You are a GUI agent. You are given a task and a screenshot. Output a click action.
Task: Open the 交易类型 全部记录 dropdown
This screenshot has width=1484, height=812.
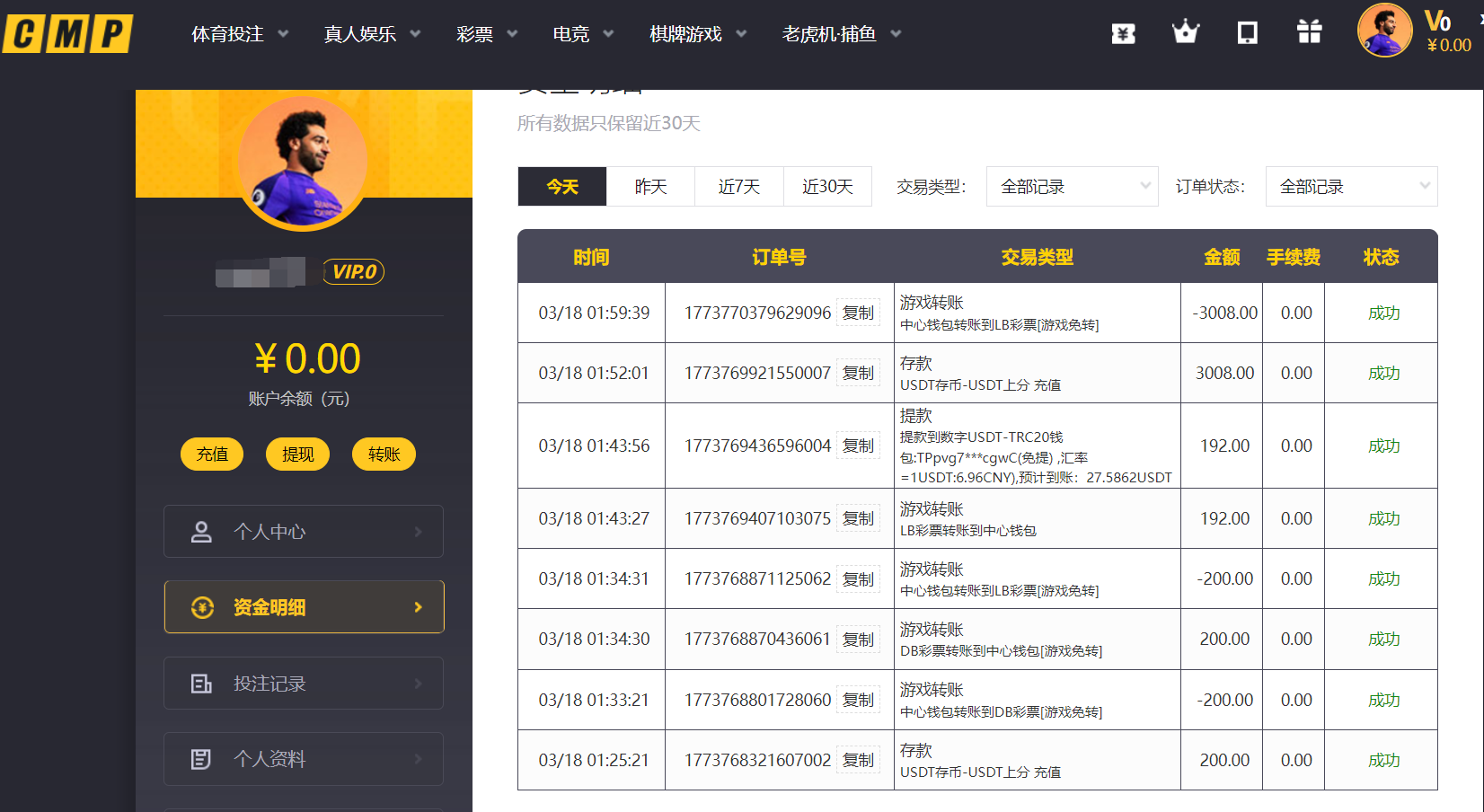(x=1072, y=186)
